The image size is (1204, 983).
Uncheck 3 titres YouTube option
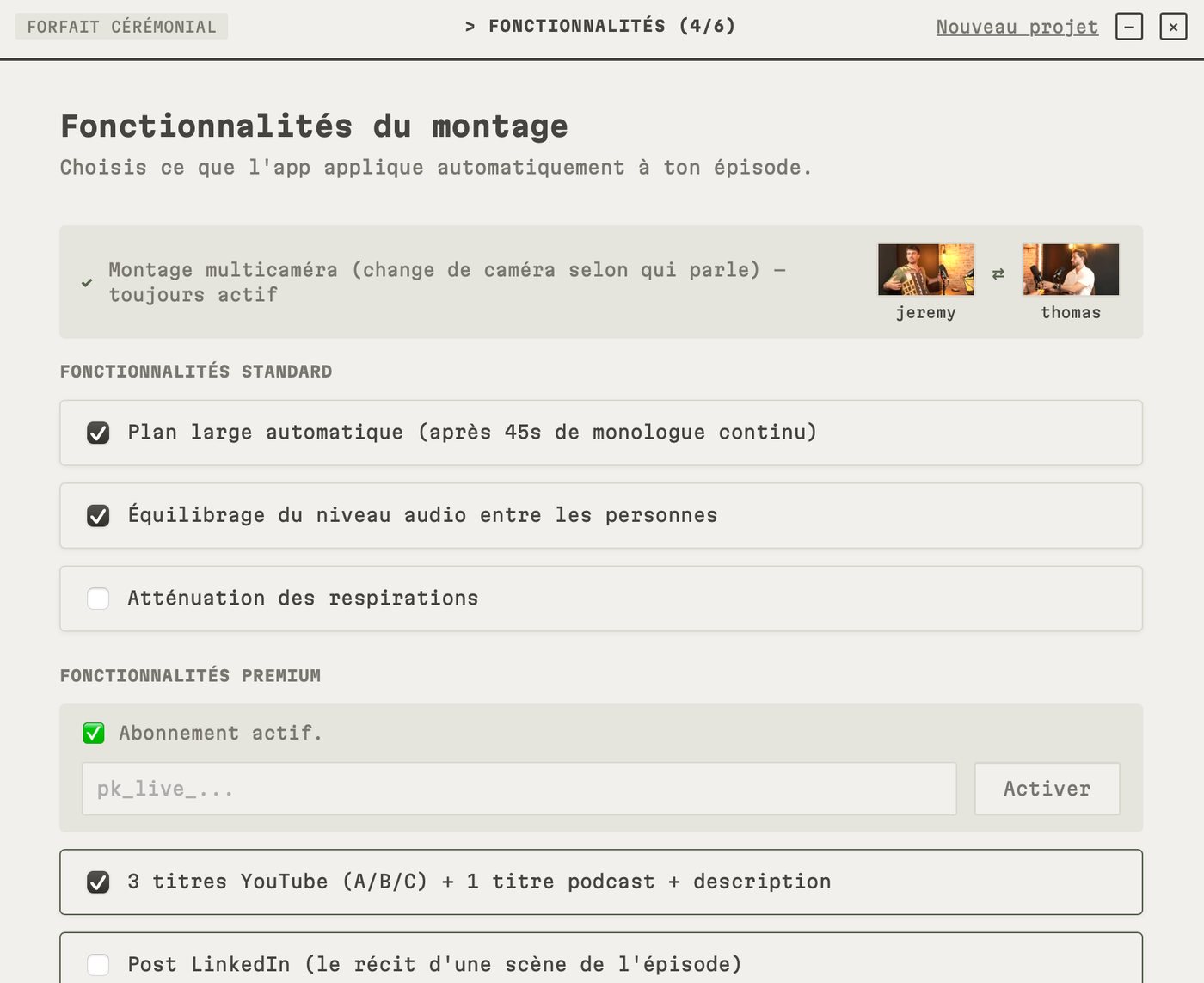pos(98,882)
